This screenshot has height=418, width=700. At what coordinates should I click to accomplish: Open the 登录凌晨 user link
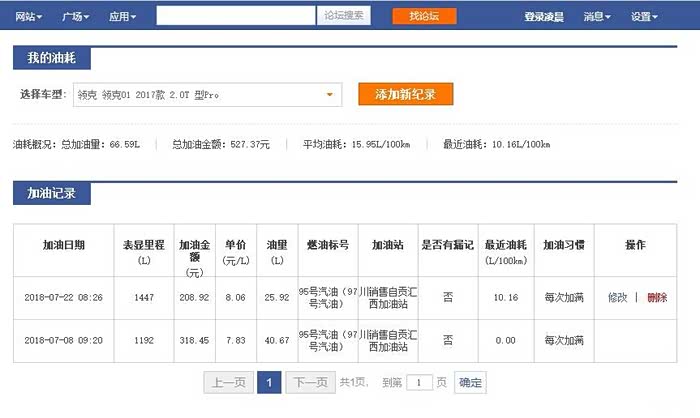coord(543,17)
